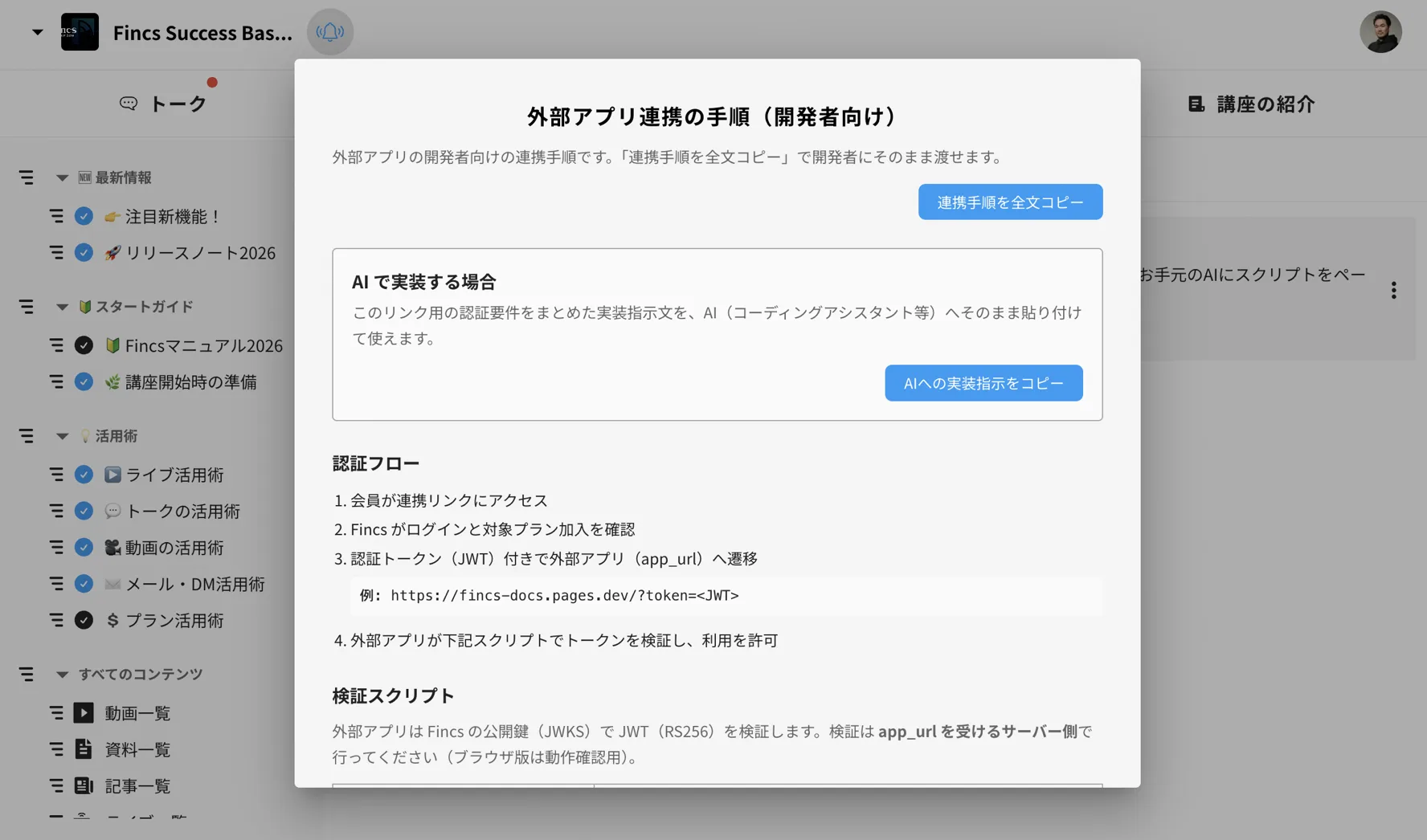Click the 検証スクリプト heading
The width and height of the screenshot is (1427, 840).
tap(394, 695)
